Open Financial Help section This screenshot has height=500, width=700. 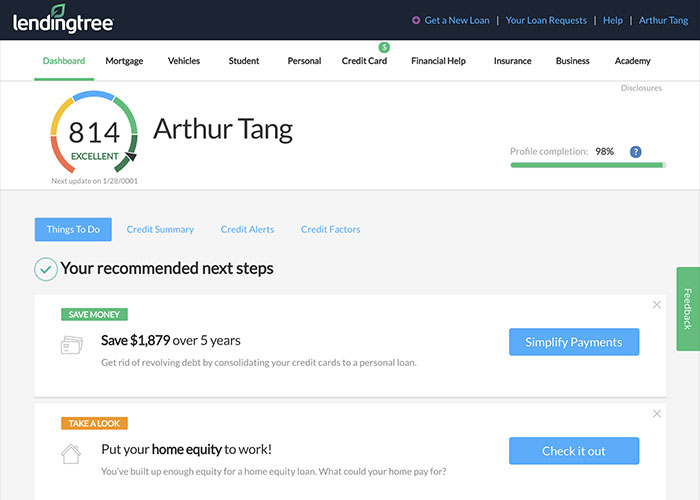point(438,61)
